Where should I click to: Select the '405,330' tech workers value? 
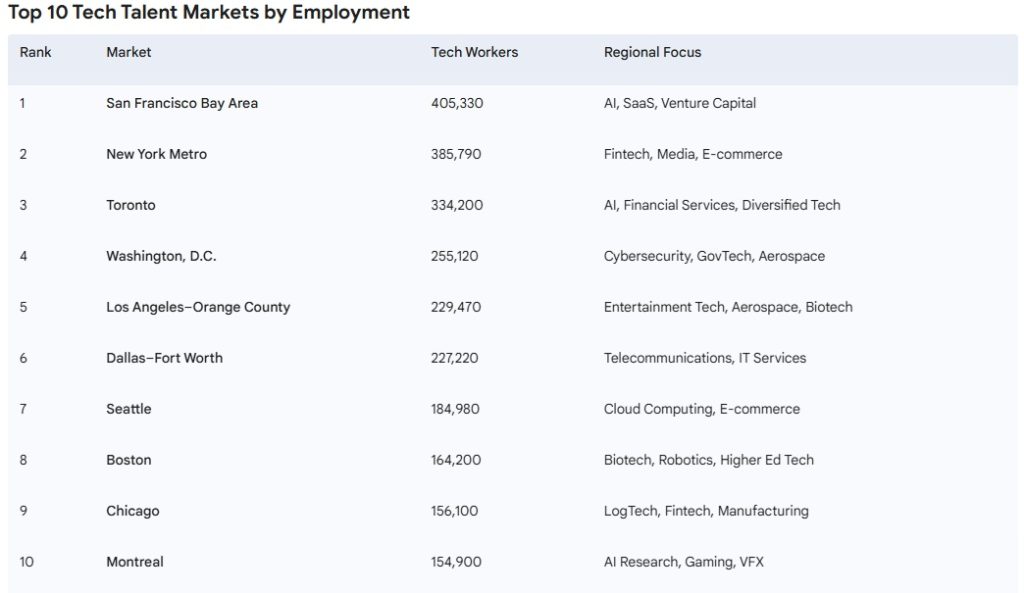pyautogui.click(x=457, y=103)
